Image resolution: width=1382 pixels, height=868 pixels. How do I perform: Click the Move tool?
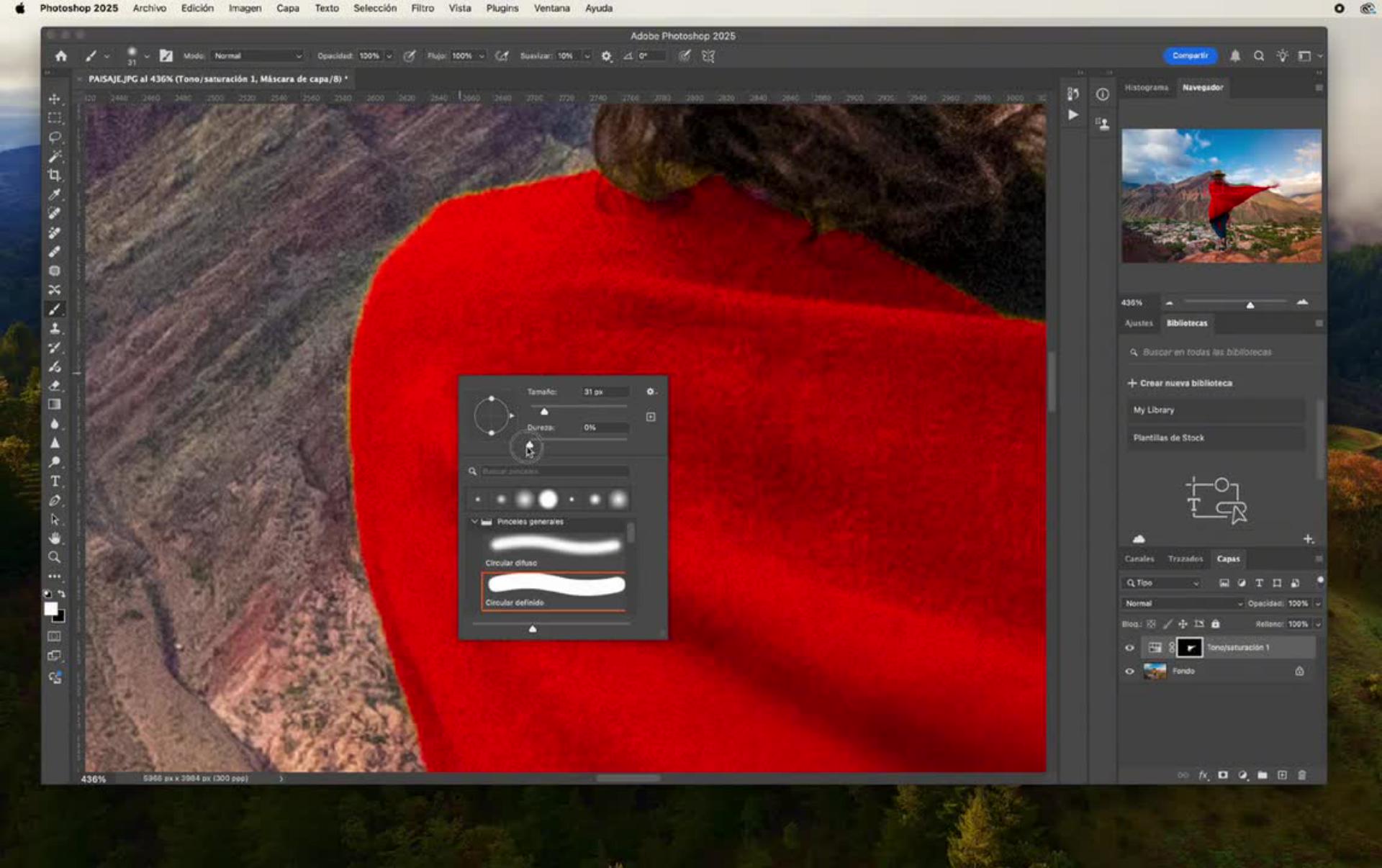tap(55, 99)
